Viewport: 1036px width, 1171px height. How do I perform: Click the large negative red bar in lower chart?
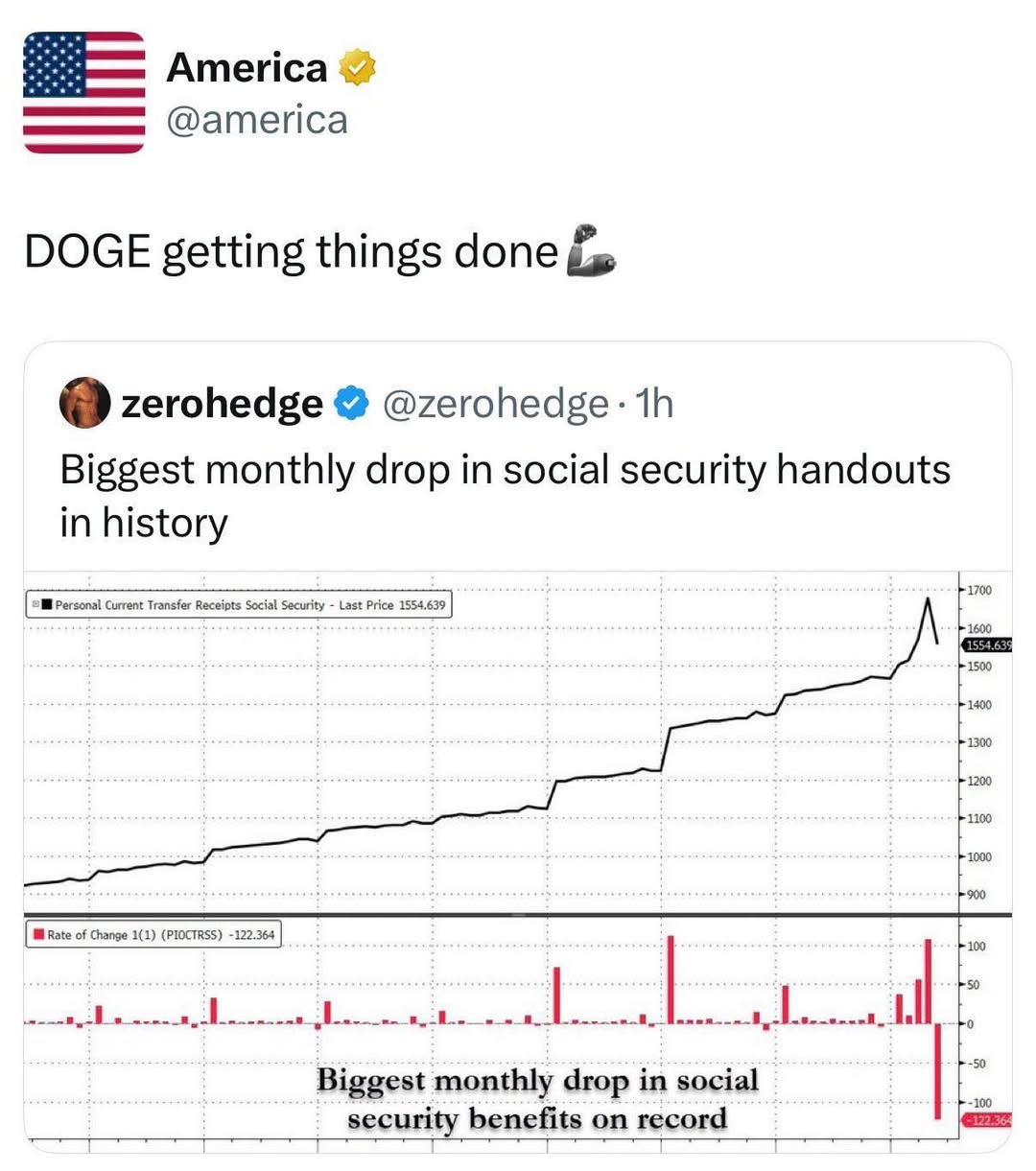coord(937,1071)
